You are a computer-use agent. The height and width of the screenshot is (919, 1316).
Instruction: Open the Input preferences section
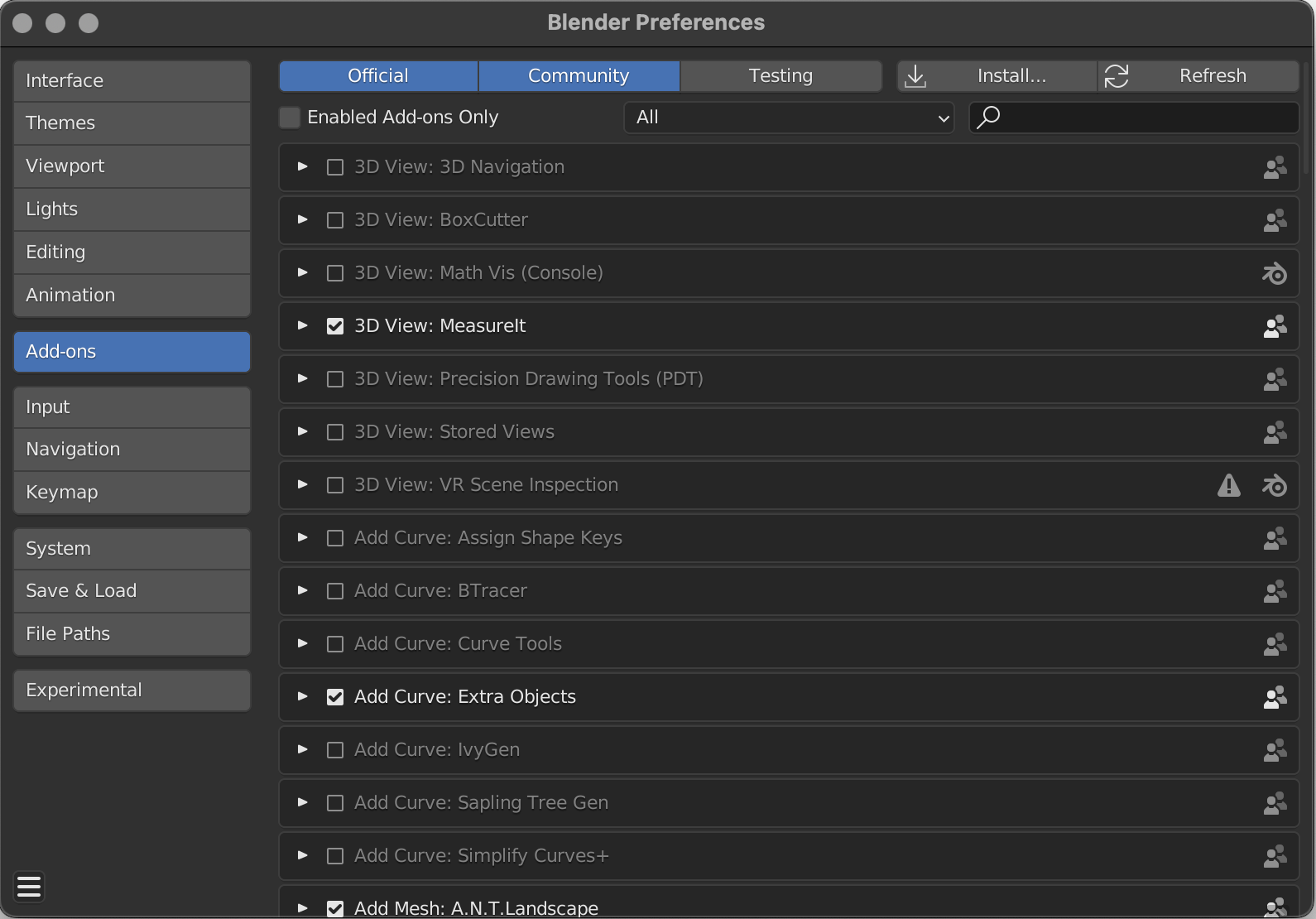132,407
